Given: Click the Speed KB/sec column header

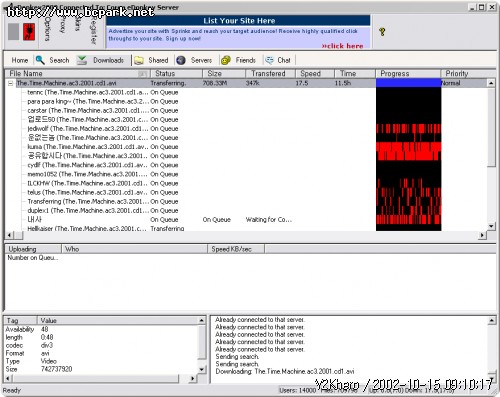Looking at the screenshot, I should point(236,249).
